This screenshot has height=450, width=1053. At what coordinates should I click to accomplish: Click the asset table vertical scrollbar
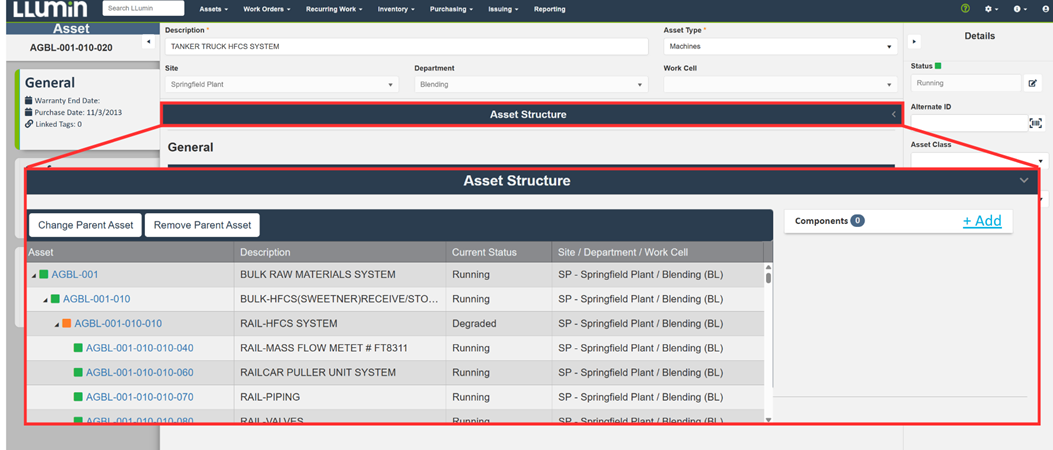coord(768,340)
